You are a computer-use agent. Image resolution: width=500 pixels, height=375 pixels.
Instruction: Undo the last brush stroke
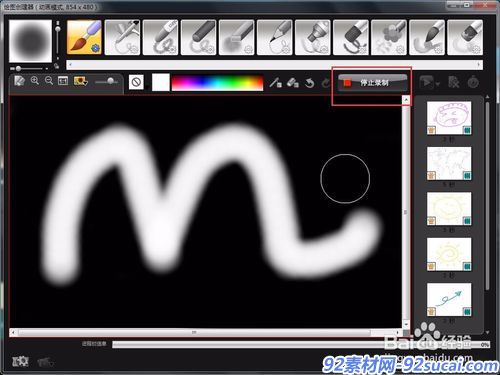click(x=310, y=83)
